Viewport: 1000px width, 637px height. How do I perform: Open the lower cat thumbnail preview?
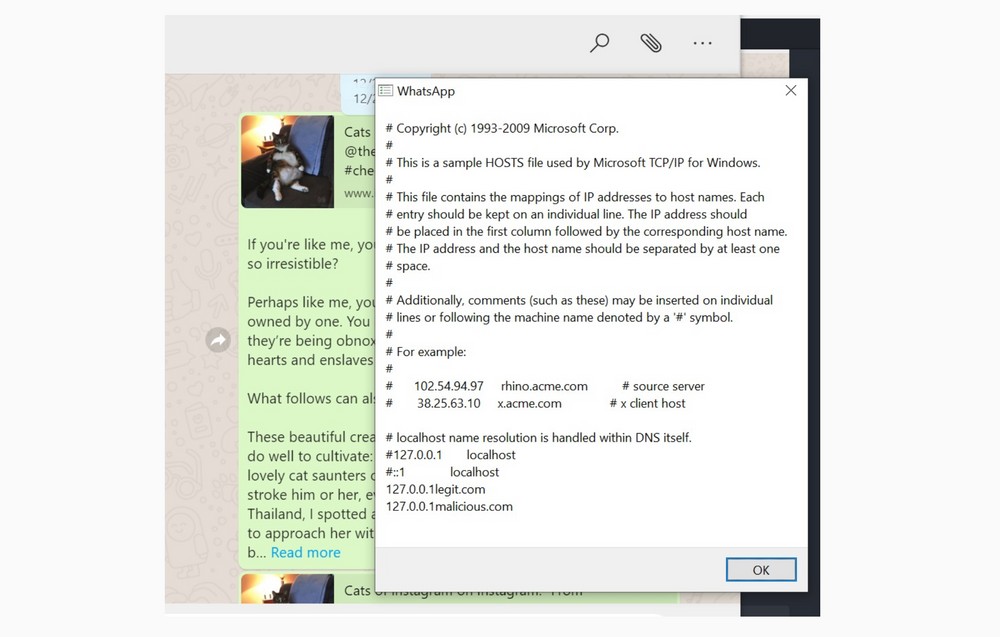tap(288, 589)
